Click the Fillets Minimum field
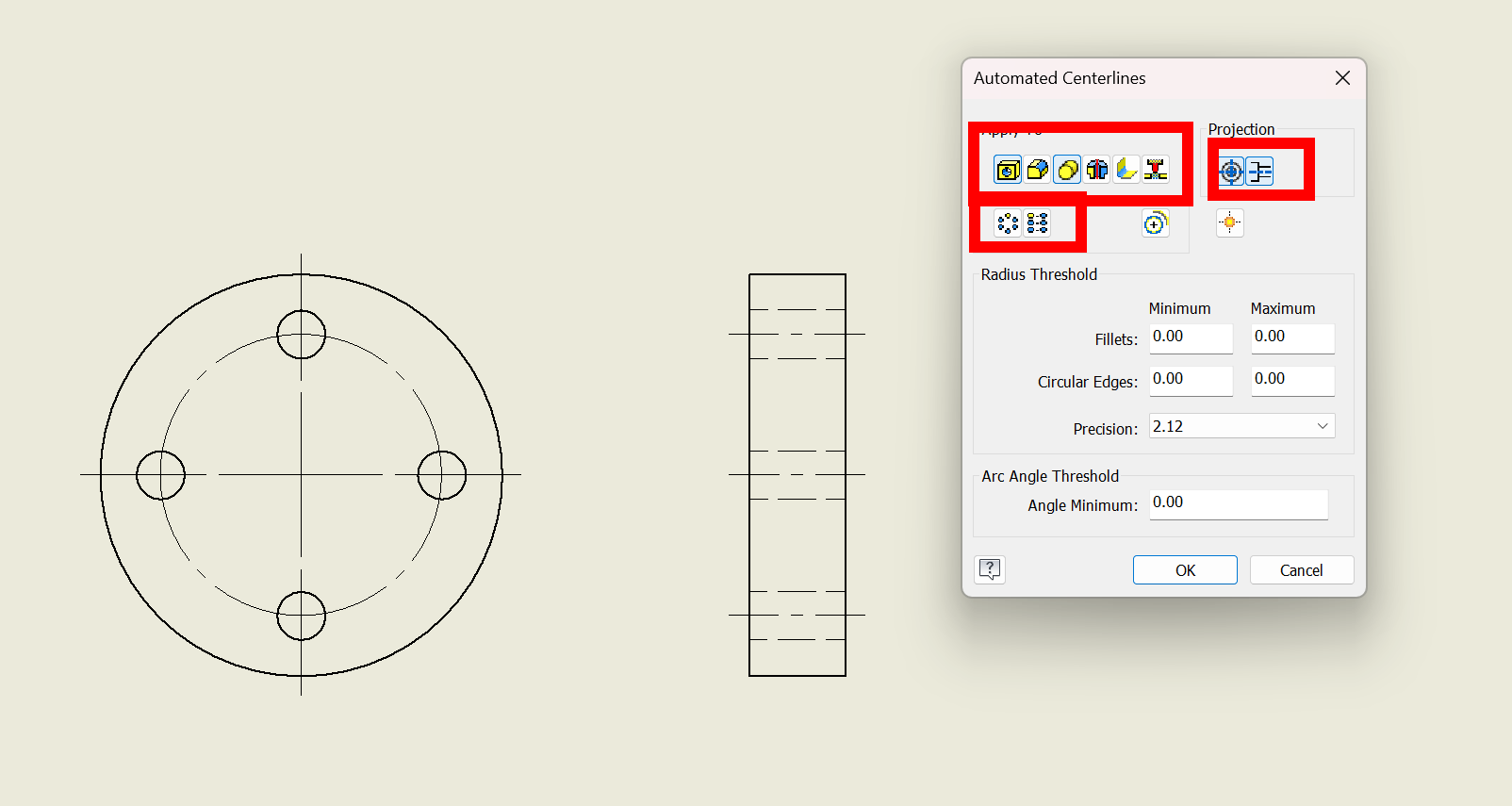 pos(1191,337)
